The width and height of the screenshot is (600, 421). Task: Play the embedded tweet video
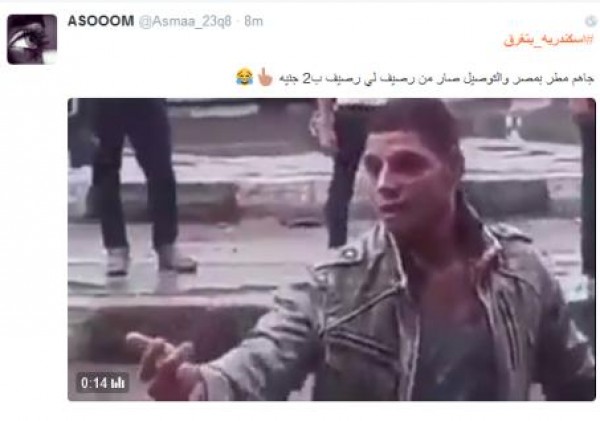(x=332, y=250)
